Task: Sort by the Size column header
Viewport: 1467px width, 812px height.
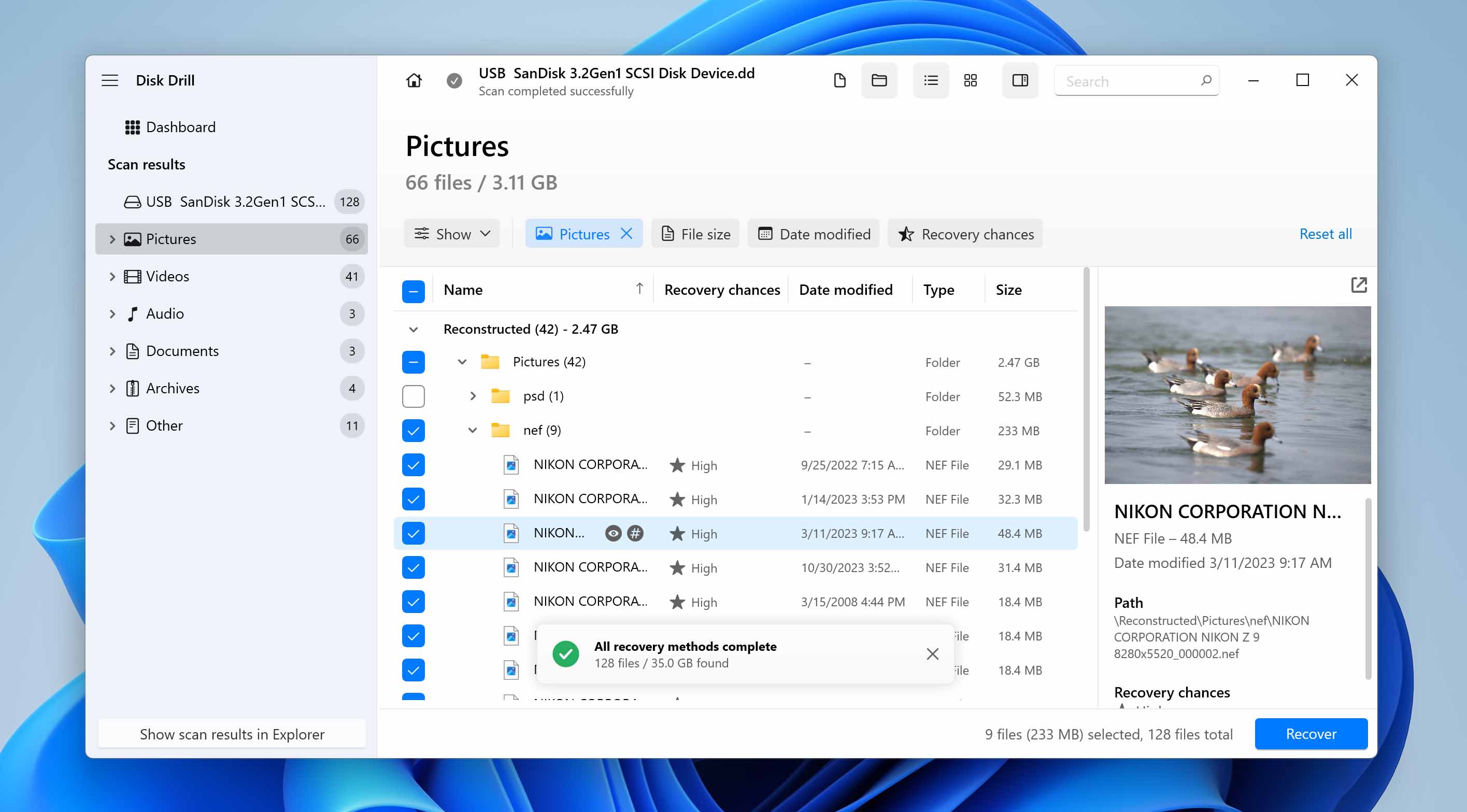Action: click(x=1008, y=290)
